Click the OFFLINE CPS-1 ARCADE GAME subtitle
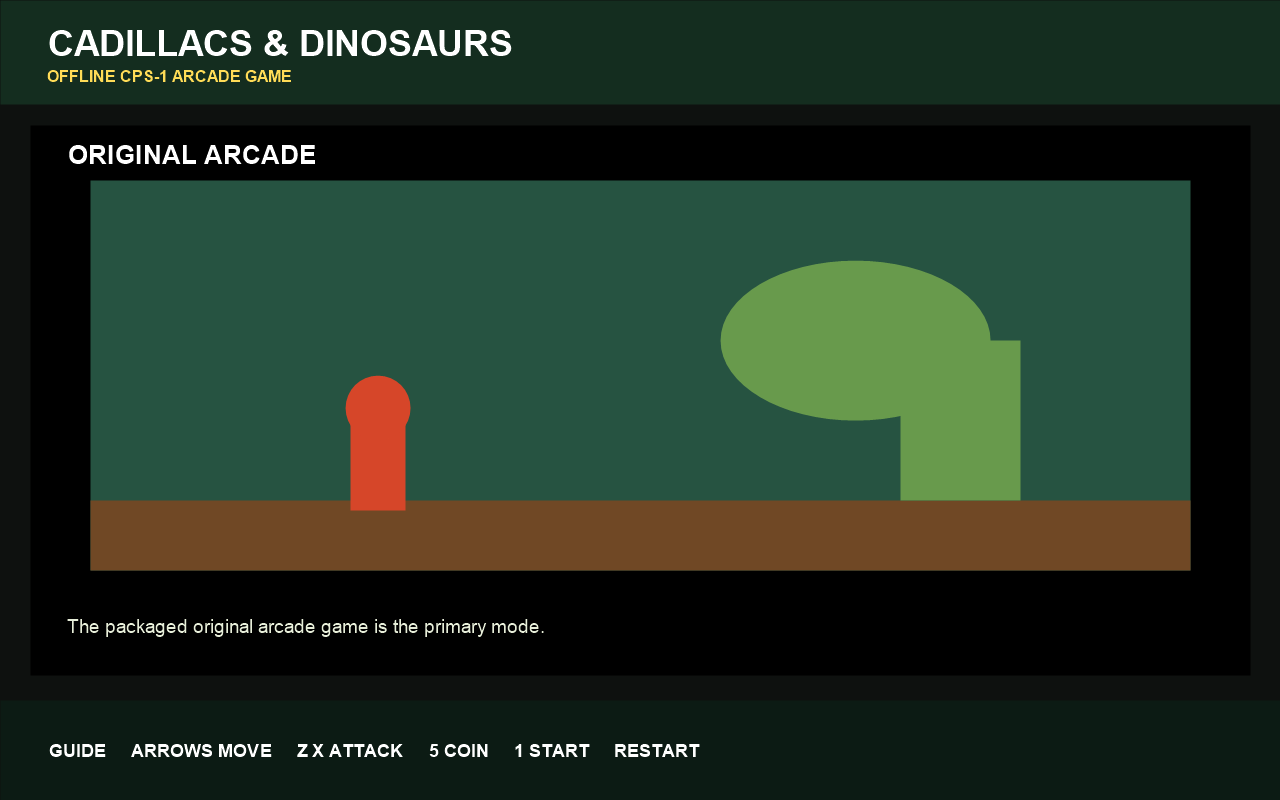The height and width of the screenshot is (800, 1280). pyautogui.click(x=169, y=76)
